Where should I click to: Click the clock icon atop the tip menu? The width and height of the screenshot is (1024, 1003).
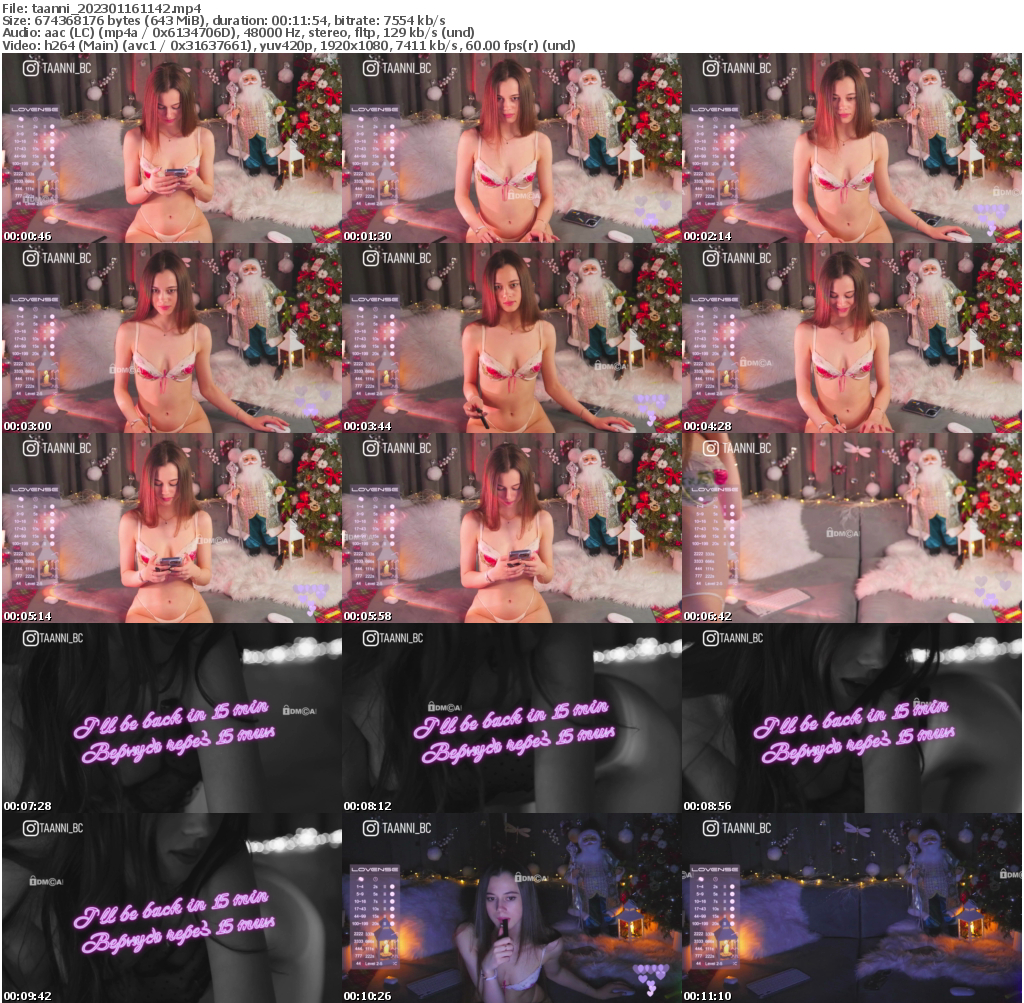pyautogui.click(x=35, y=119)
